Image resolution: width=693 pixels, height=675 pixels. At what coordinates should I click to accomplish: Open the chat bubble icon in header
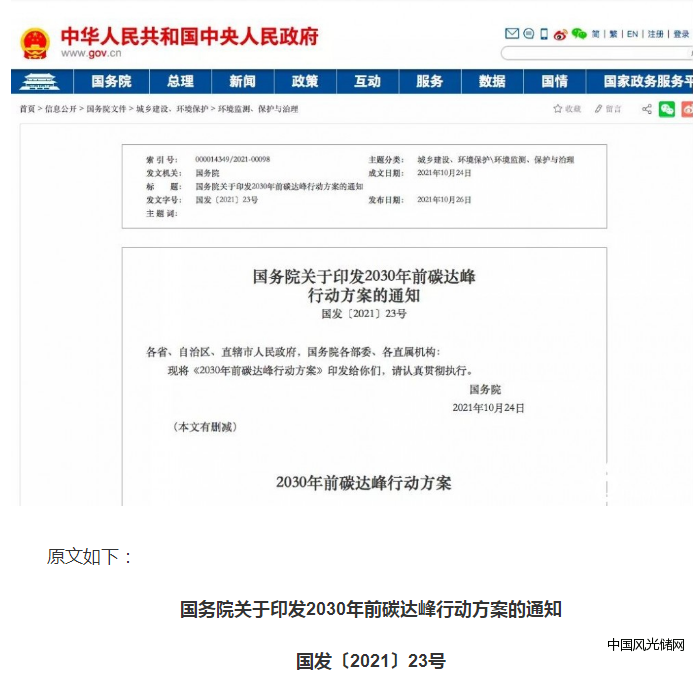[528, 34]
